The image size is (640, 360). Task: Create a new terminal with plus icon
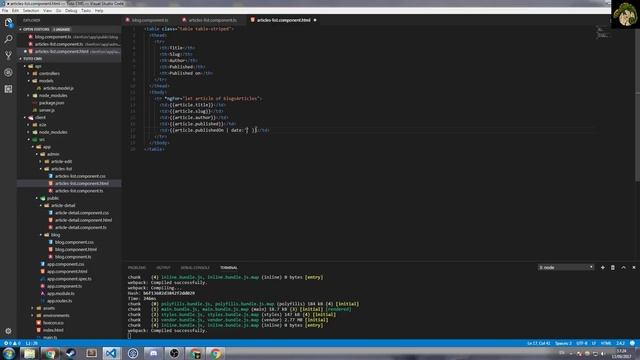[x=602, y=267]
